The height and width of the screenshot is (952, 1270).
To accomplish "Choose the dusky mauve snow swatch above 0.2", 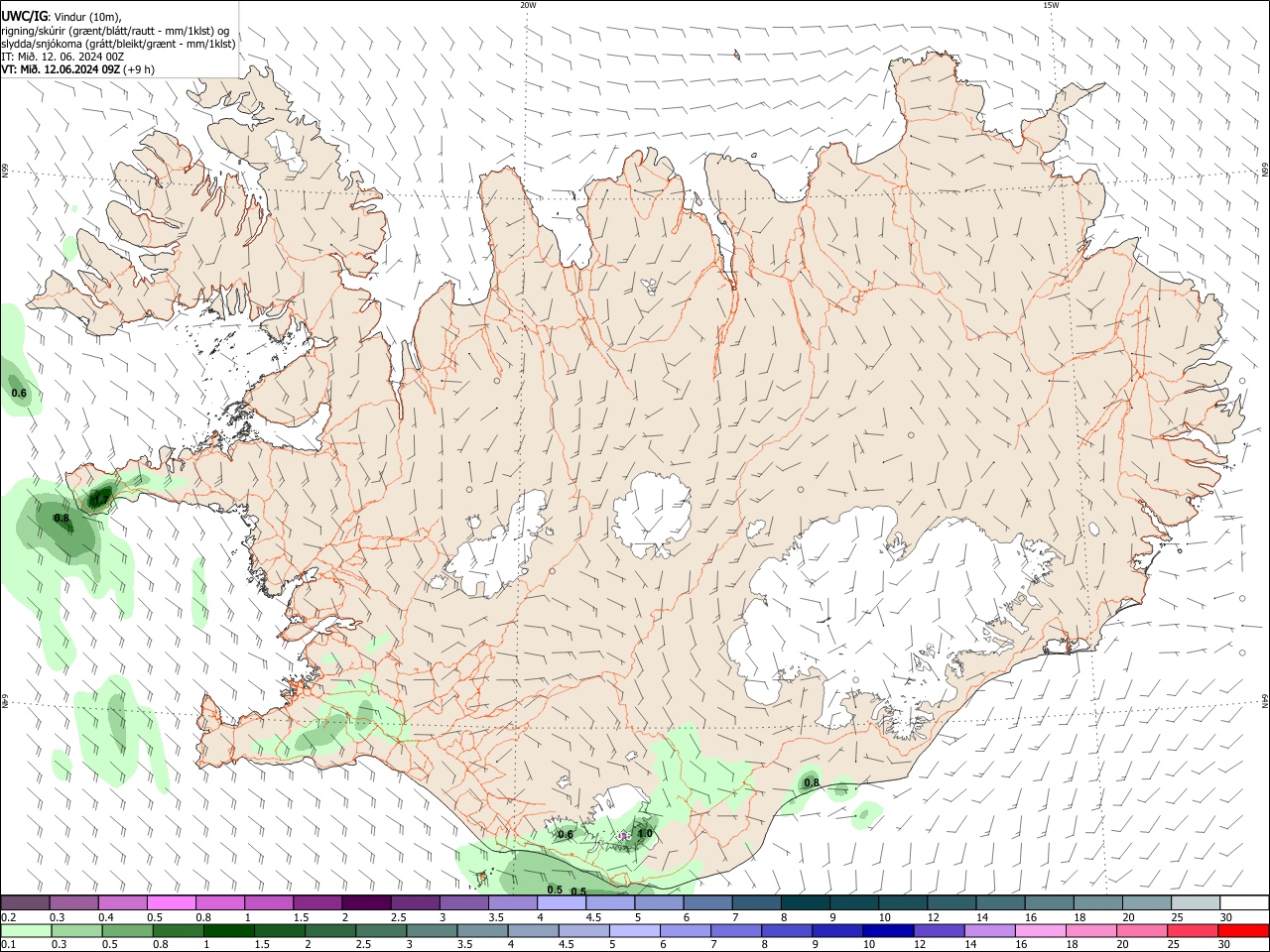I will pos(25,902).
